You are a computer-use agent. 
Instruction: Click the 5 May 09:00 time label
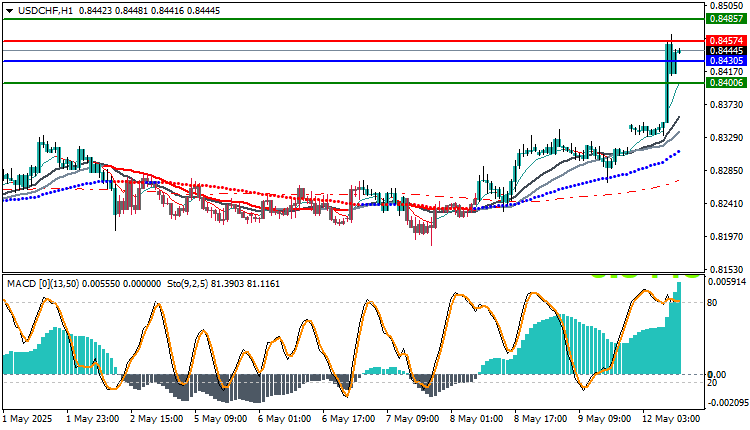pos(221,419)
